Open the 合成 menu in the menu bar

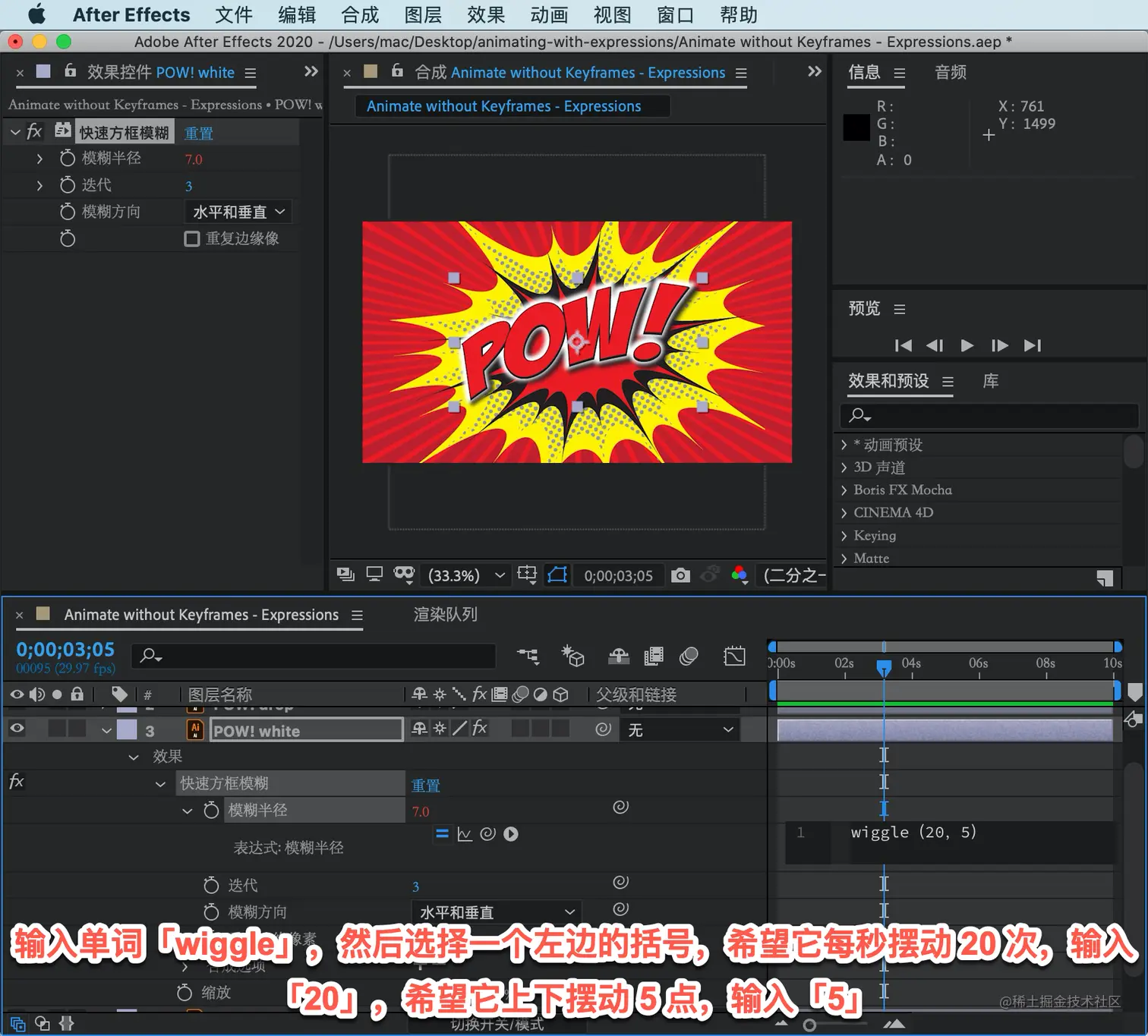[x=360, y=14]
